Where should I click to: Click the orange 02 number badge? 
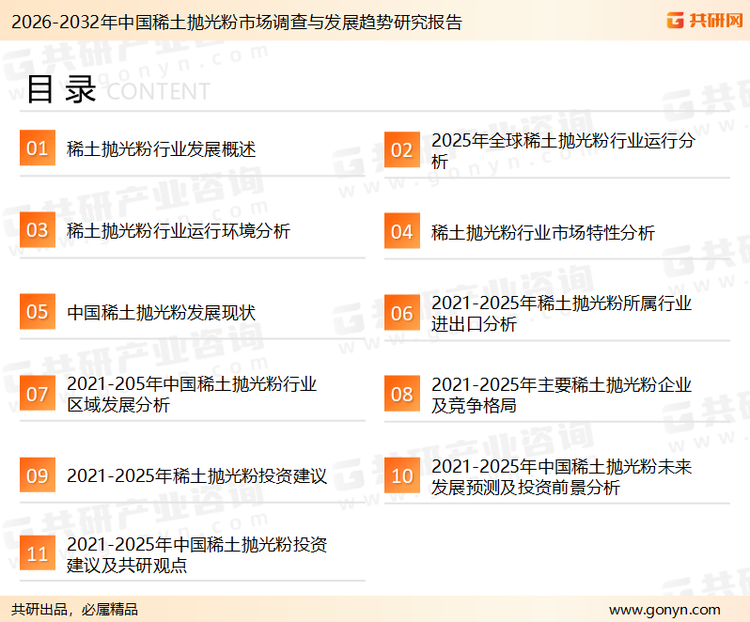(x=402, y=150)
